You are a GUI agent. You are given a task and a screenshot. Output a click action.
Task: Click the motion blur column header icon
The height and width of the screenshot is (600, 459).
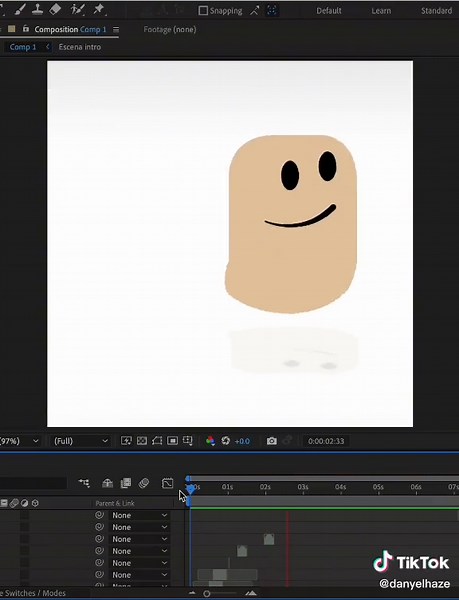14,503
